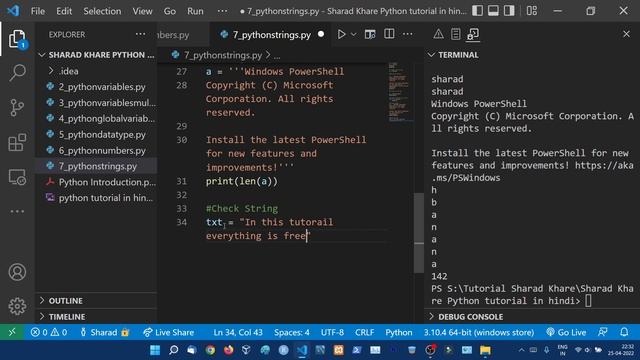640x360 pixels.
Task: Expand the TIMELINE section
Action: point(96,316)
